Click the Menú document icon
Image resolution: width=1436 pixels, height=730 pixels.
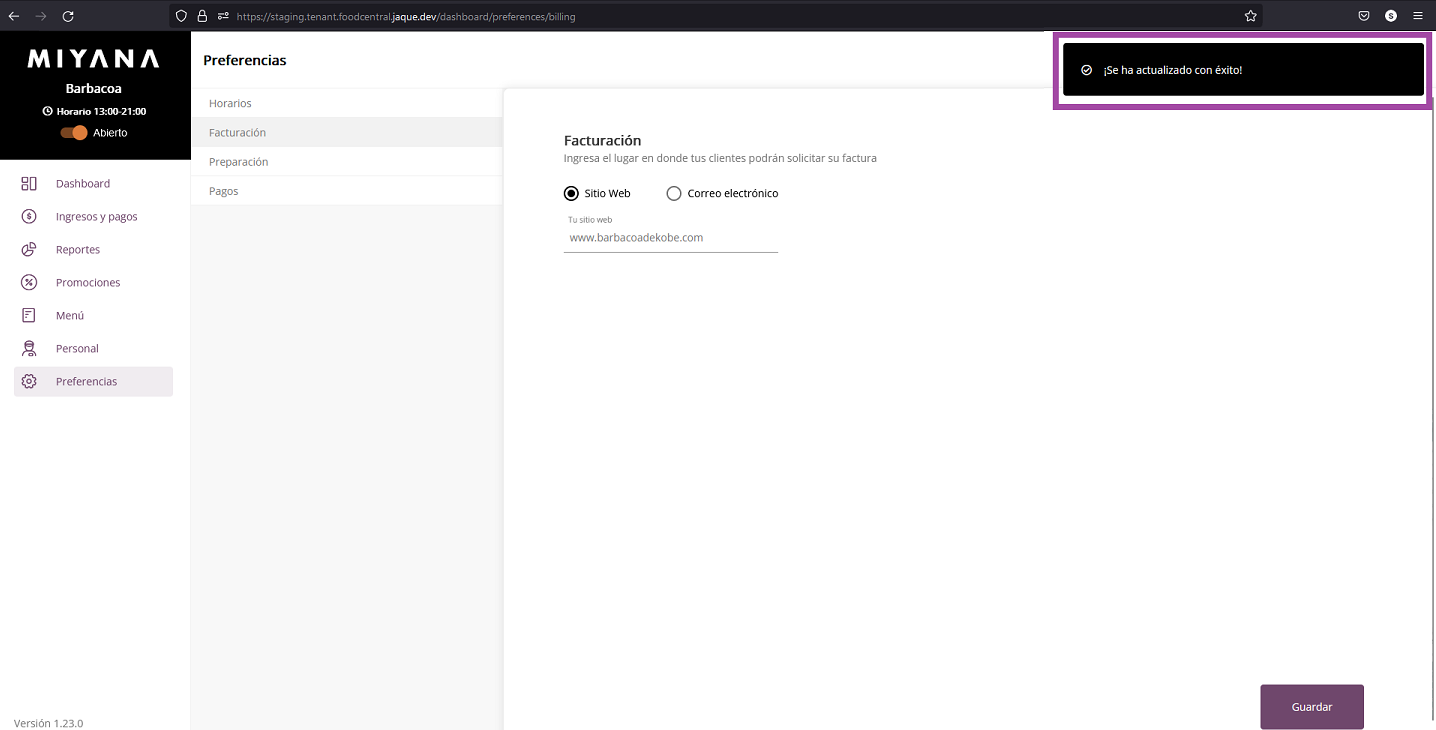29,316
